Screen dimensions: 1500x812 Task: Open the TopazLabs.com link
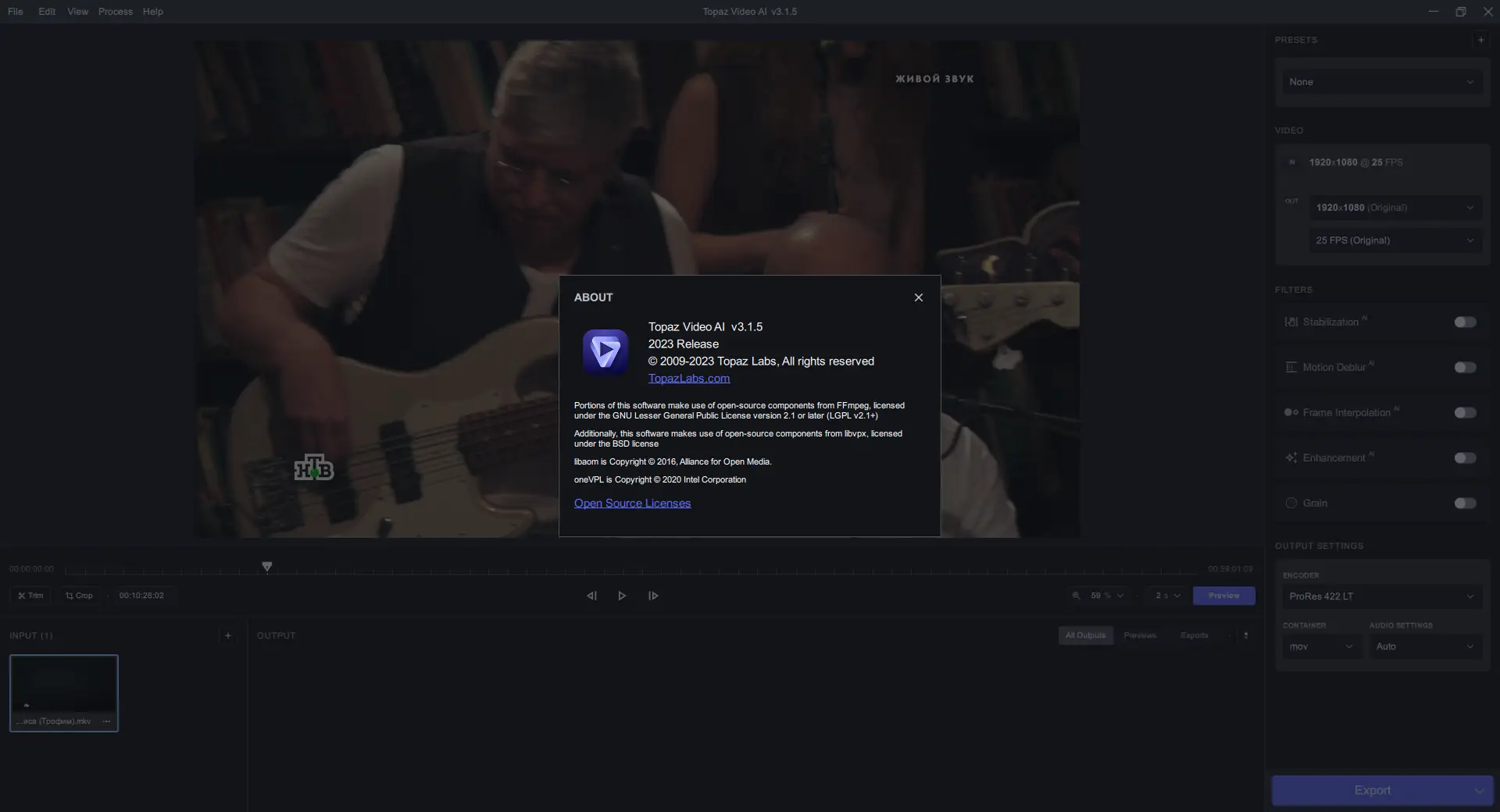[689, 379]
